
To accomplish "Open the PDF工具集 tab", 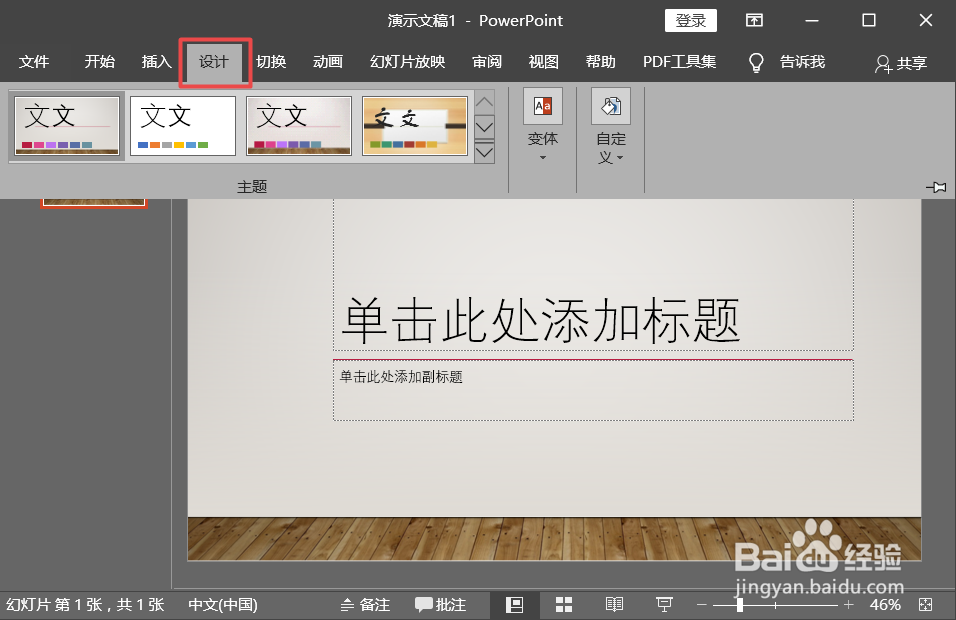I will tap(680, 62).
